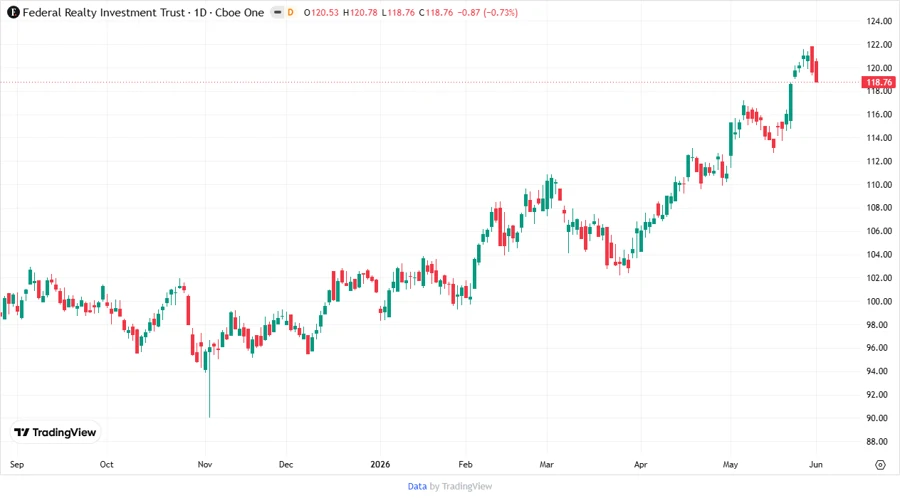The width and height of the screenshot is (900, 498).
Task: Click the 106.00 price axis label
Action: 879,231
